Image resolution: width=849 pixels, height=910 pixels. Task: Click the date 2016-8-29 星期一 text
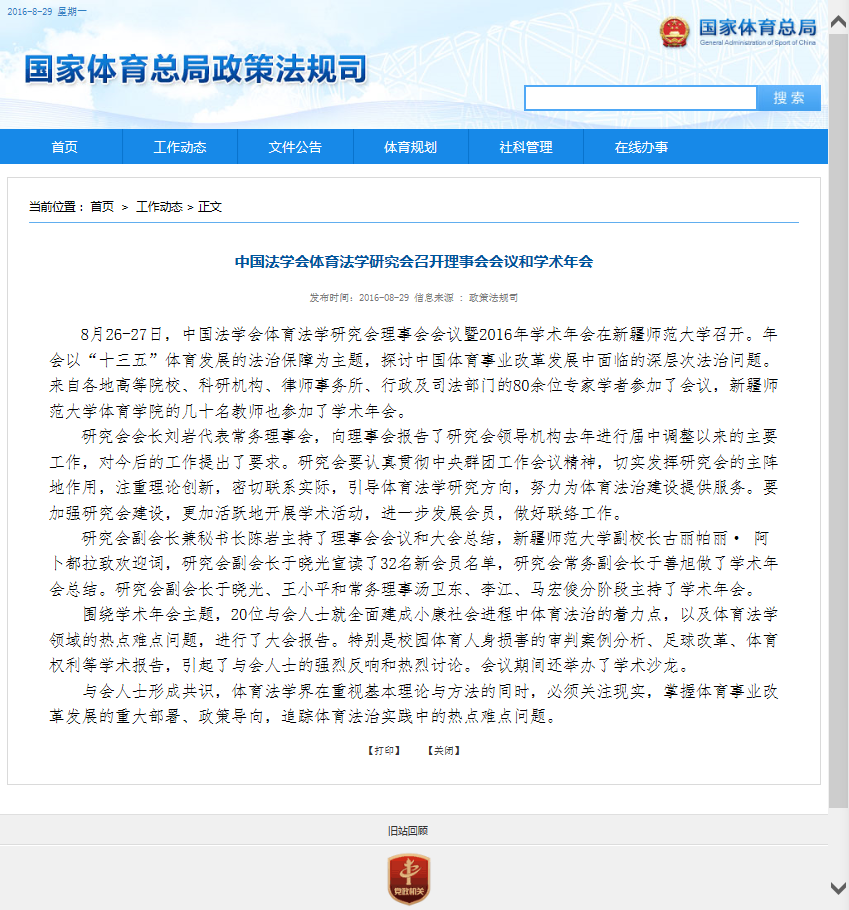point(47,11)
